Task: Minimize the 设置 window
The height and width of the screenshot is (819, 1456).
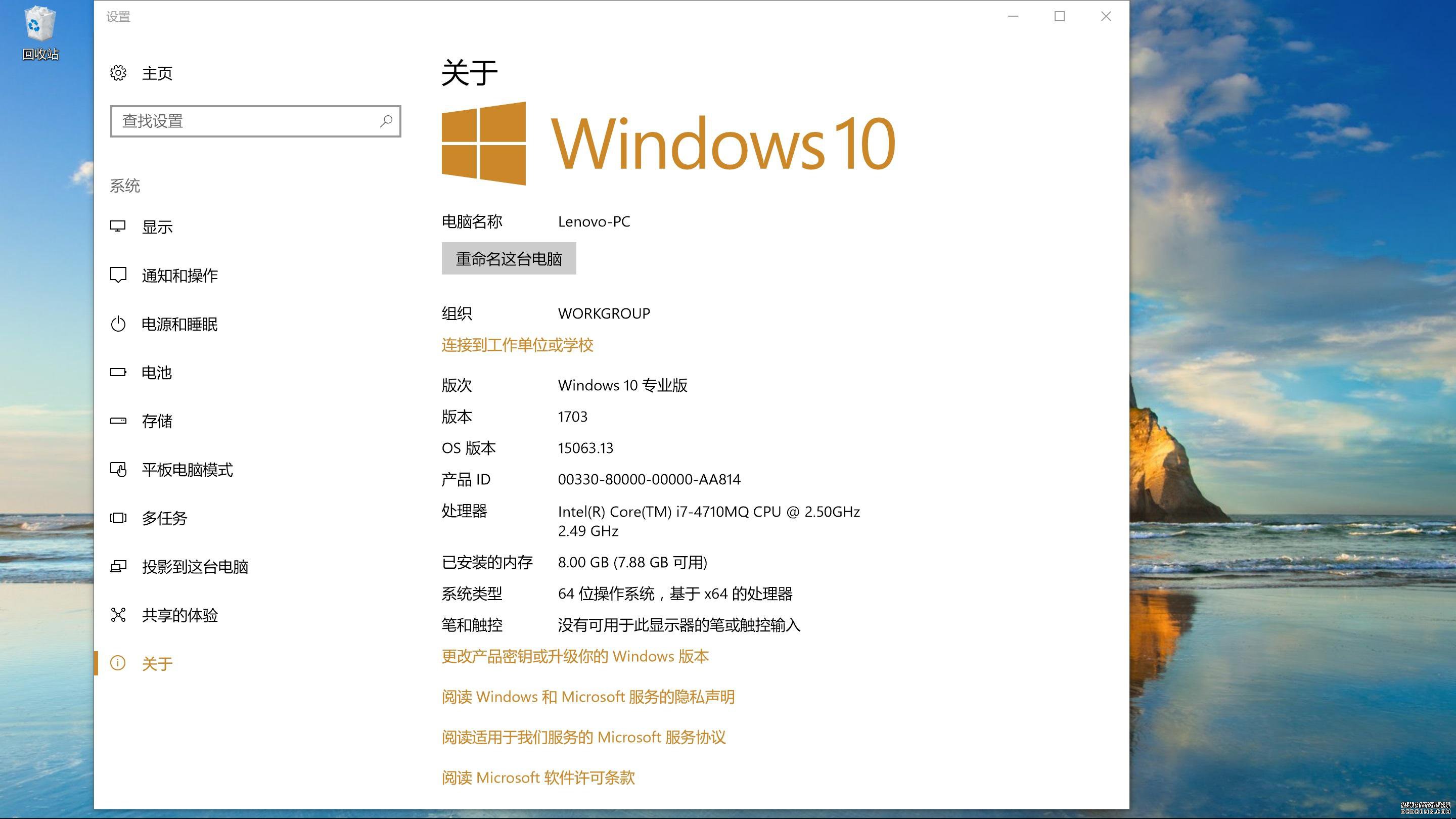Action: [1013, 16]
